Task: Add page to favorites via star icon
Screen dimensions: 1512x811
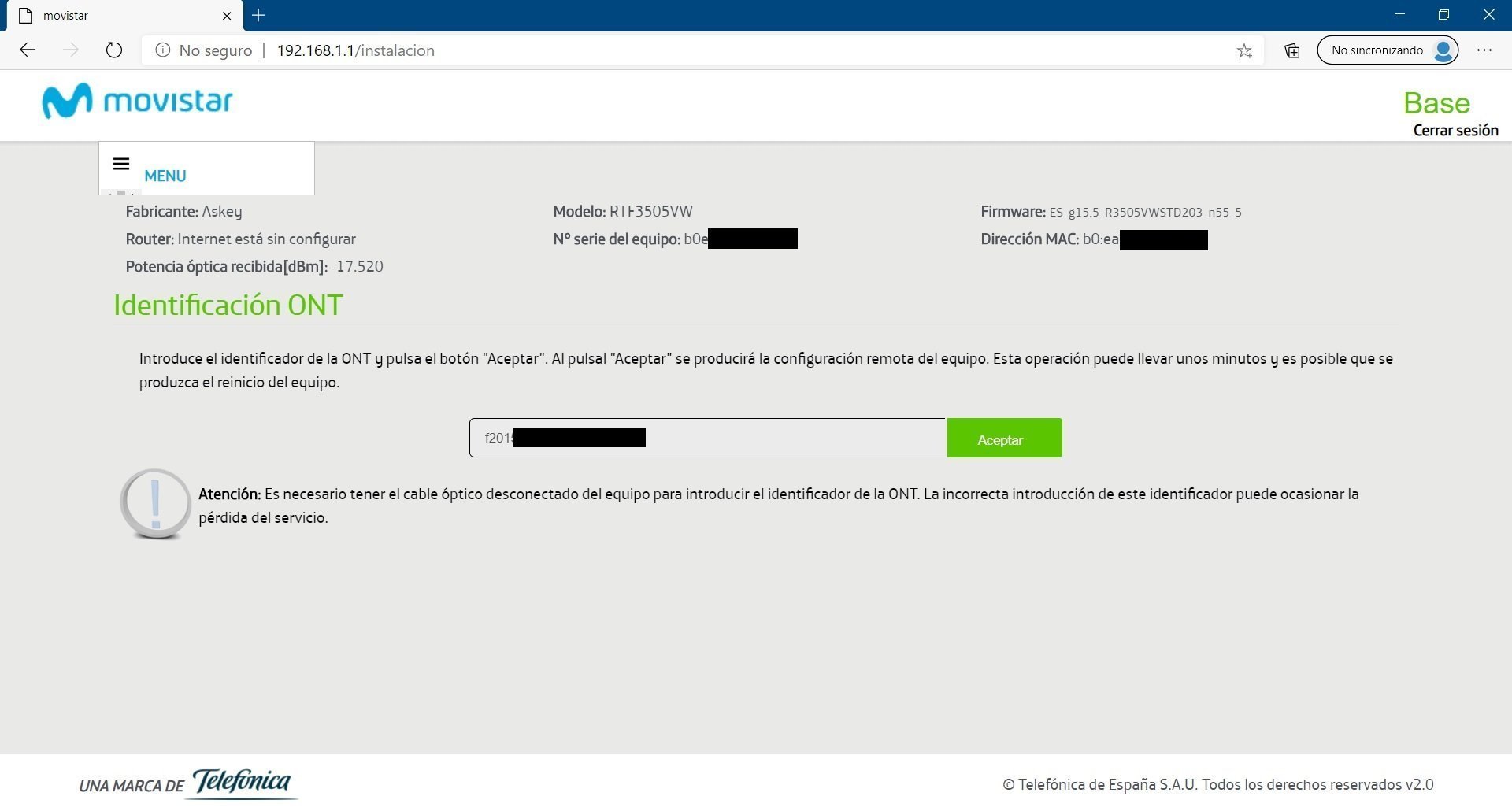Action: 1244,51
